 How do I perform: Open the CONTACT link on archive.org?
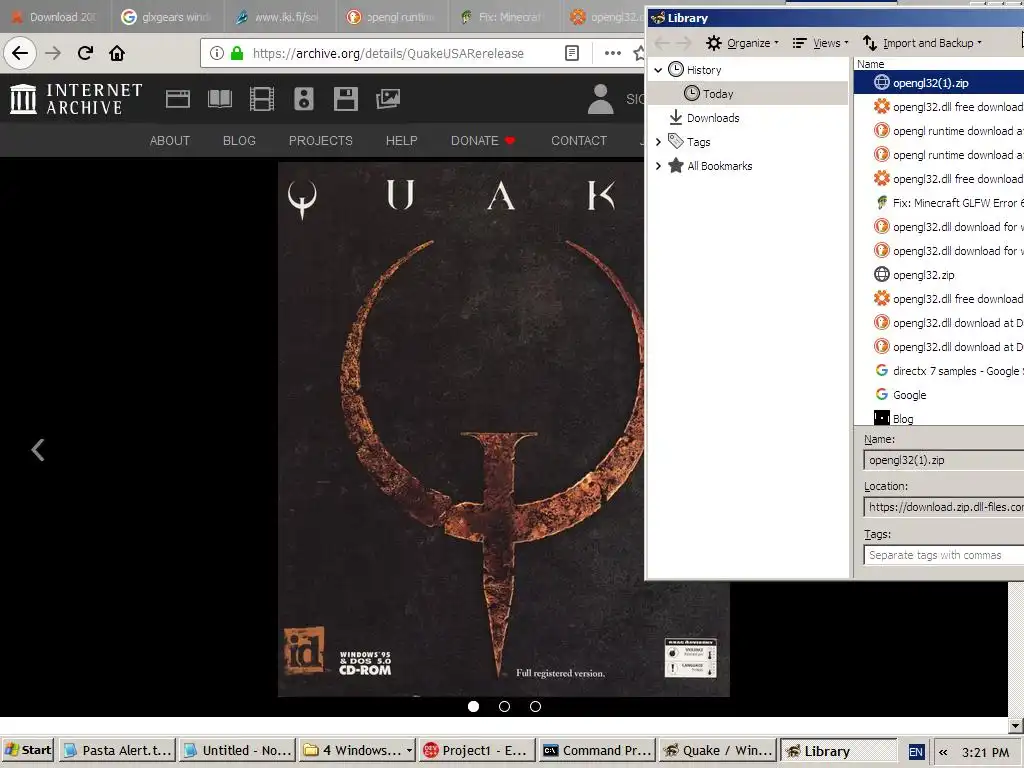click(x=579, y=140)
